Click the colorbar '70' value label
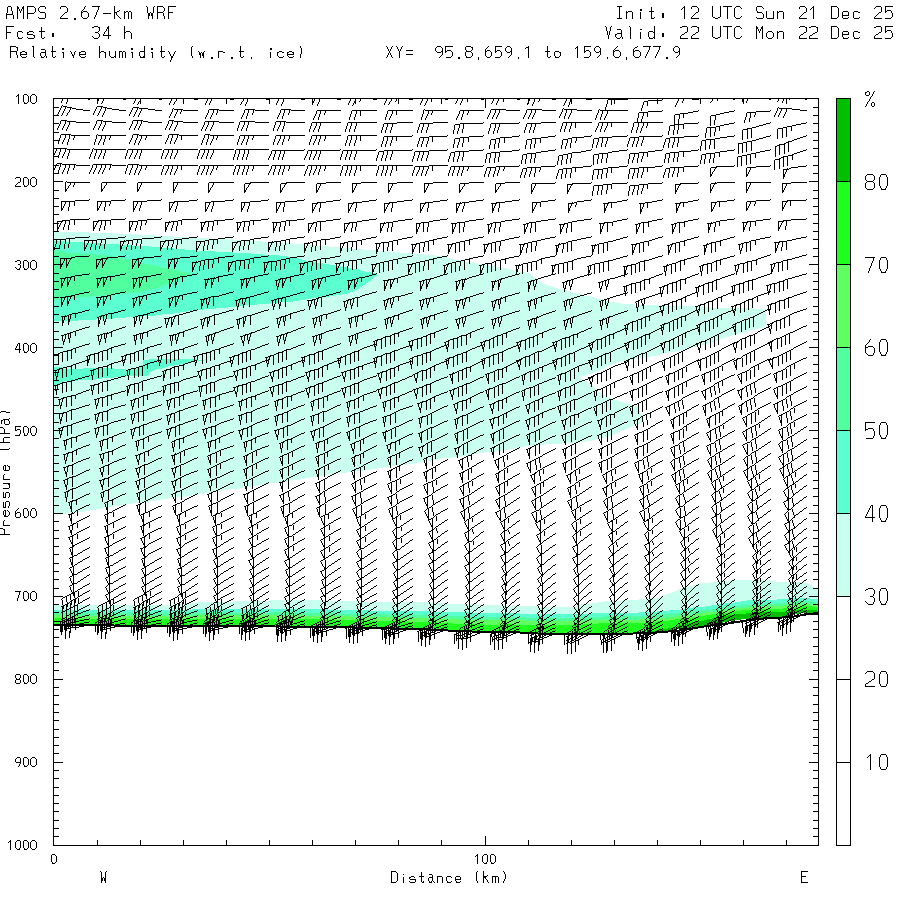 (876, 265)
